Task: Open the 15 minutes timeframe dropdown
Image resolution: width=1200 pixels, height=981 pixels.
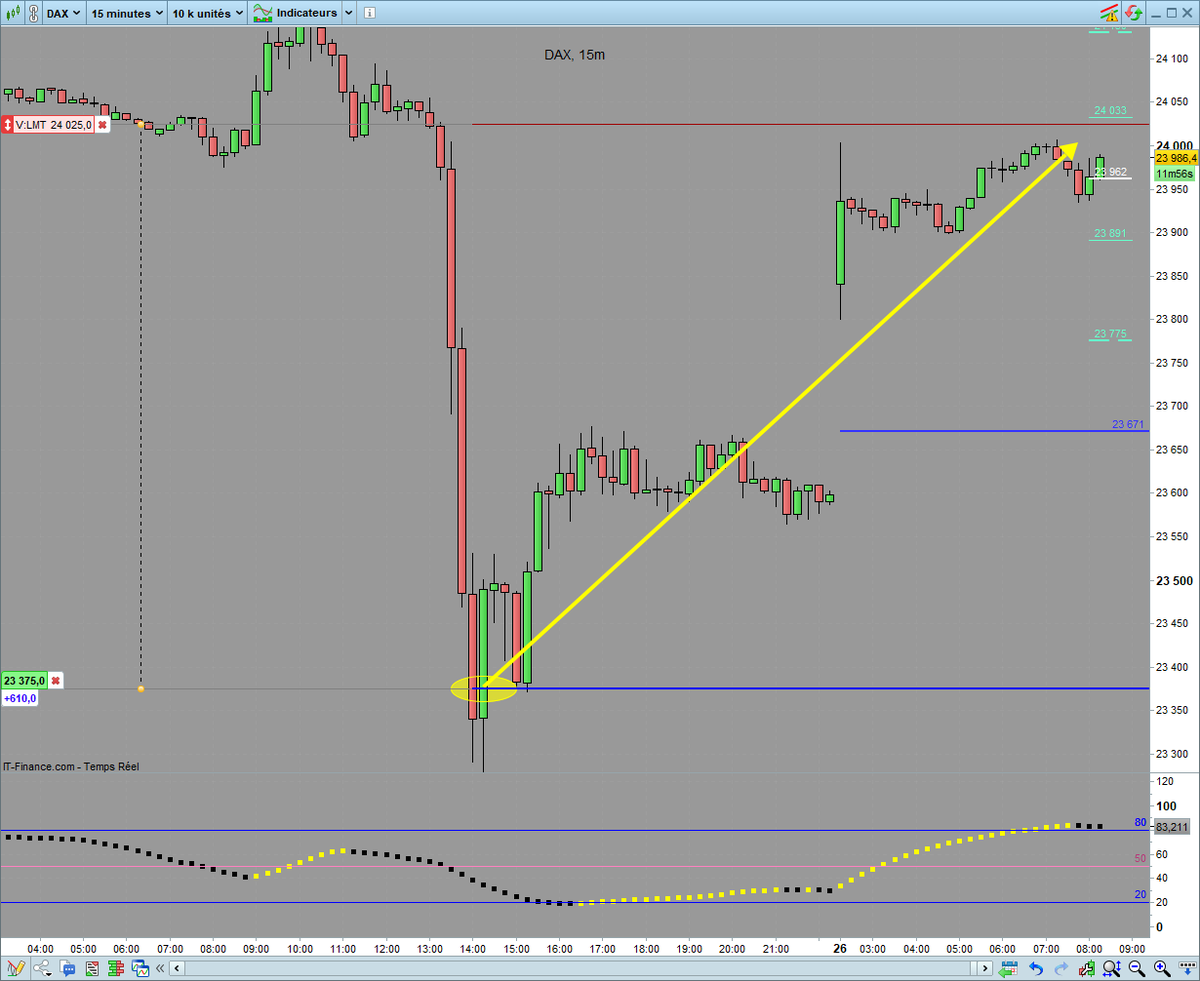Action: tap(126, 13)
